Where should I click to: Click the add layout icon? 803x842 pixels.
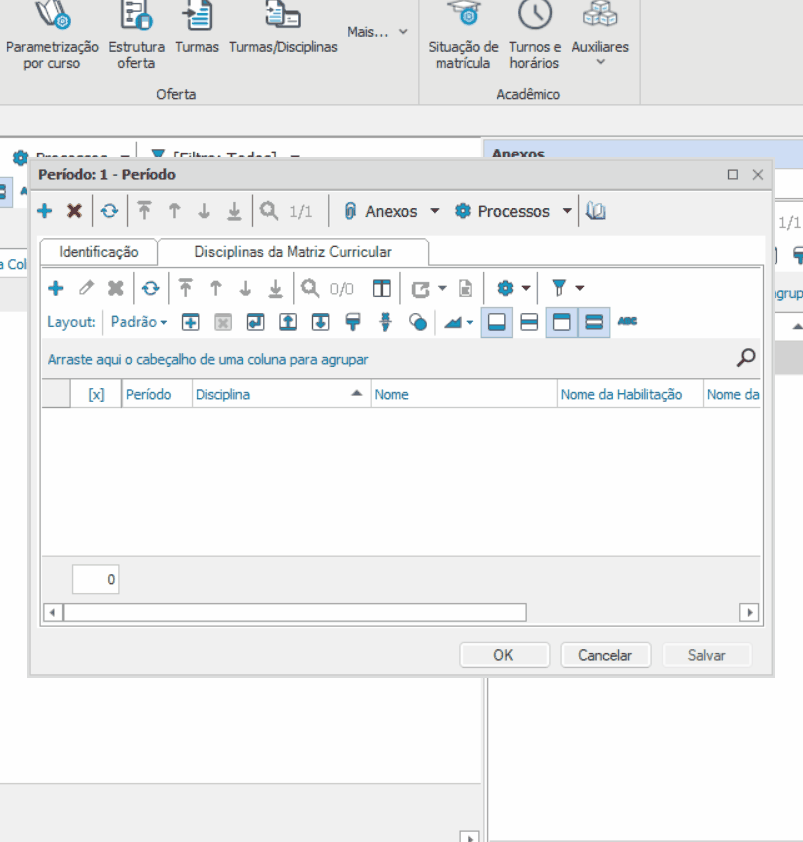pyautogui.click(x=191, y=322)
